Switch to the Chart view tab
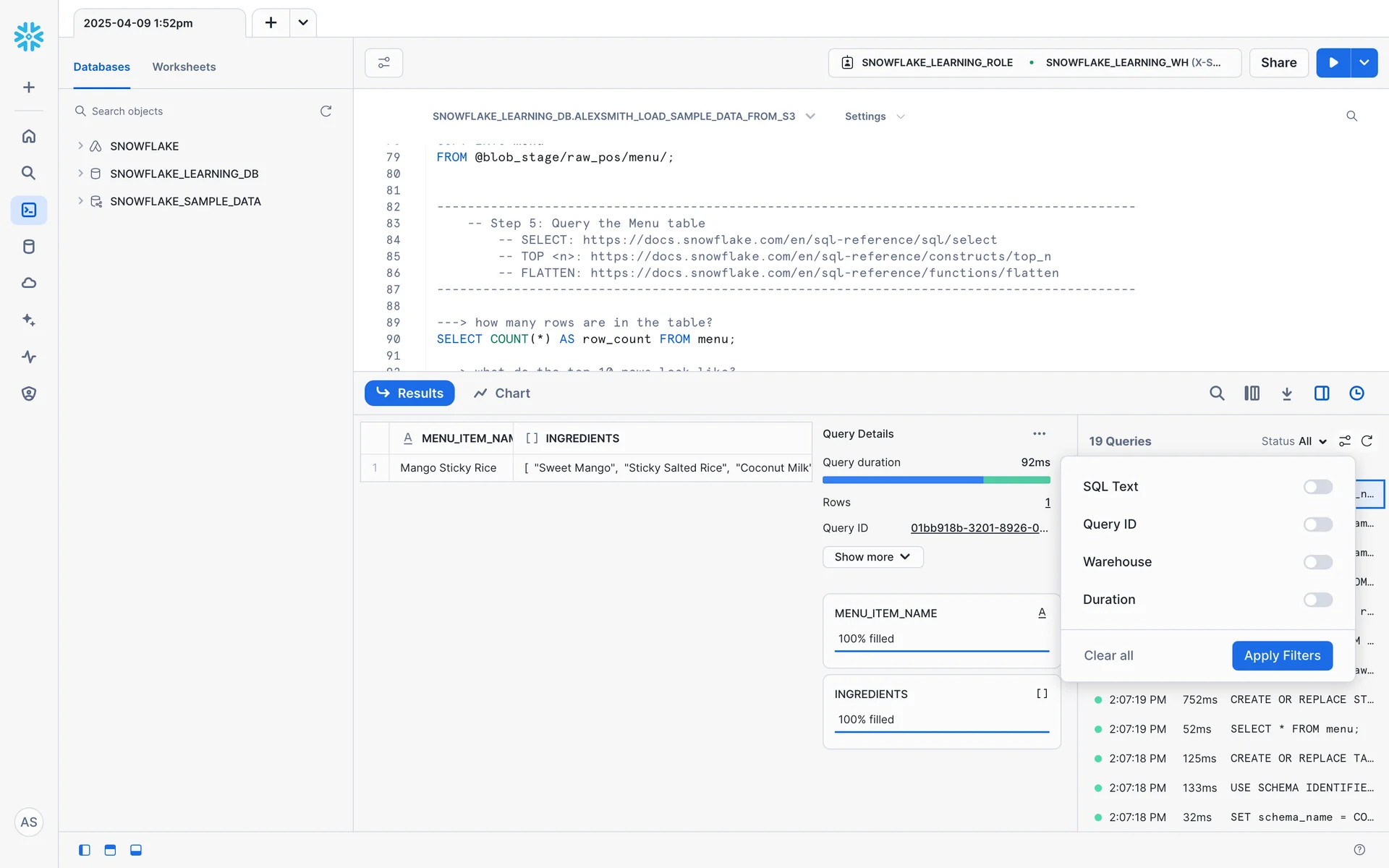Image resolution: width=1389 pixels, height=868 pixels. tap(502, 393)
